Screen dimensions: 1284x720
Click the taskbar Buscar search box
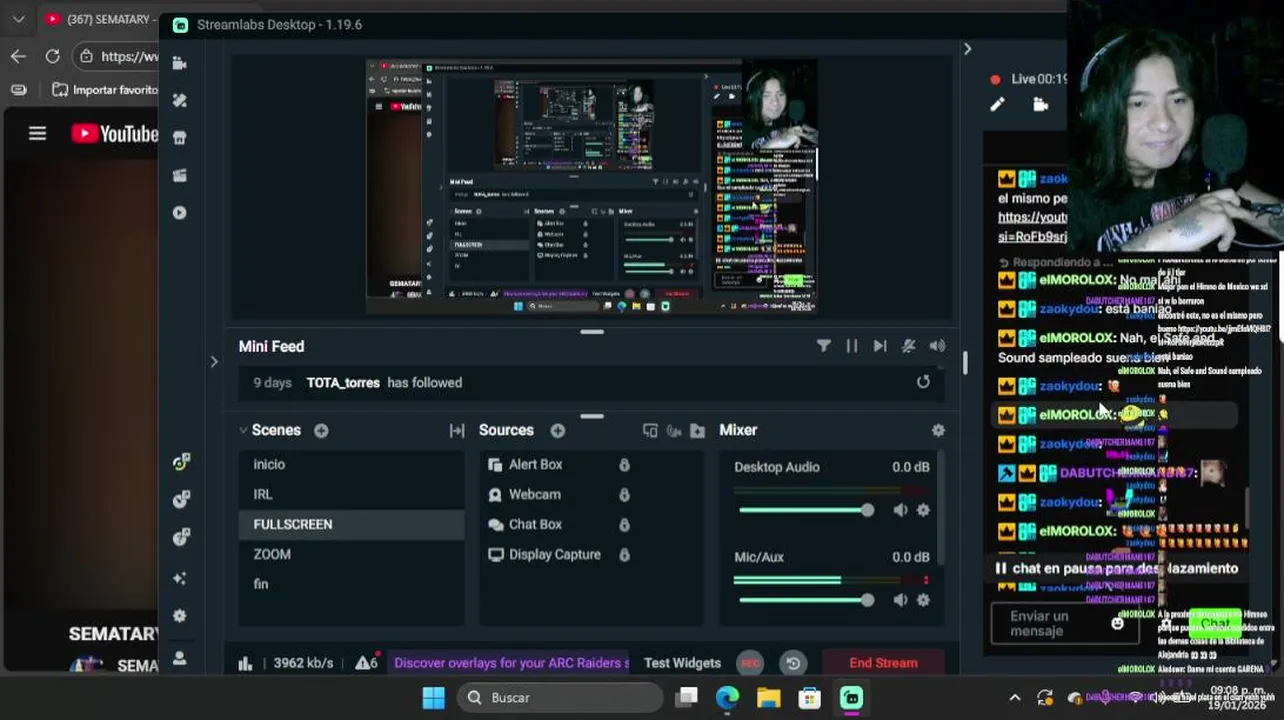[560, 698]
